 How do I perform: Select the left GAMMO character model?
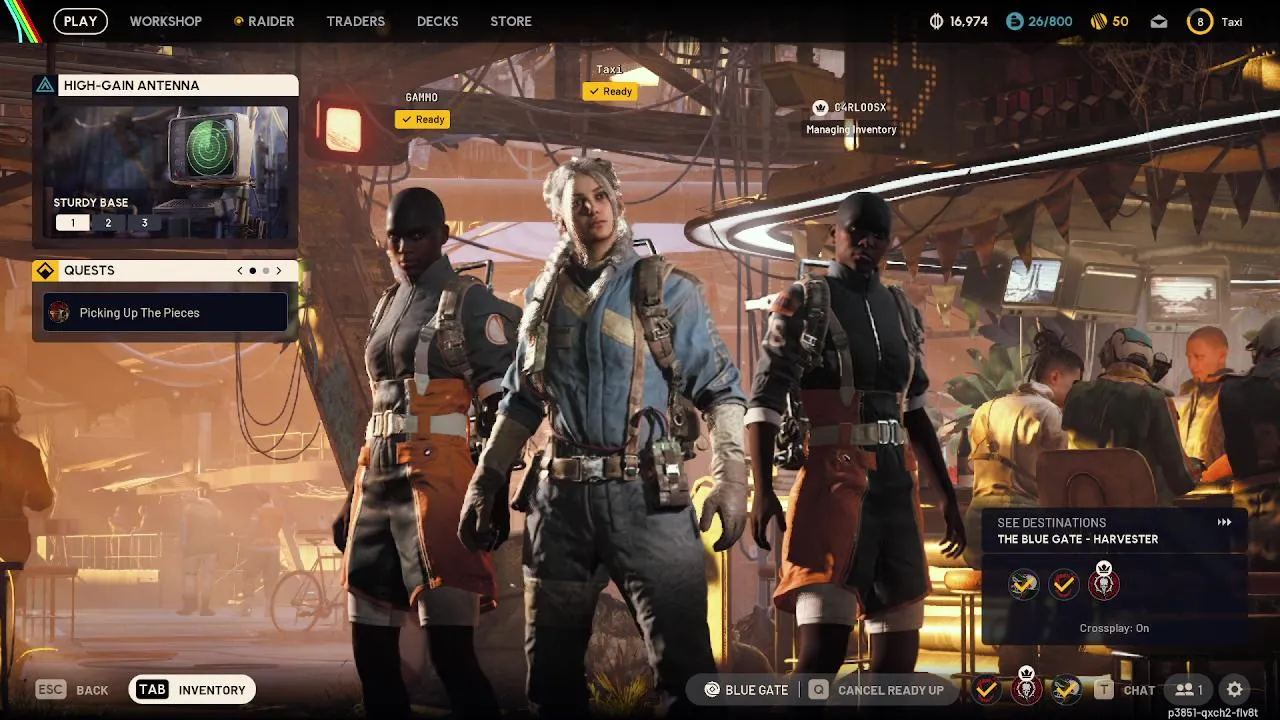(x=425, y=440)
